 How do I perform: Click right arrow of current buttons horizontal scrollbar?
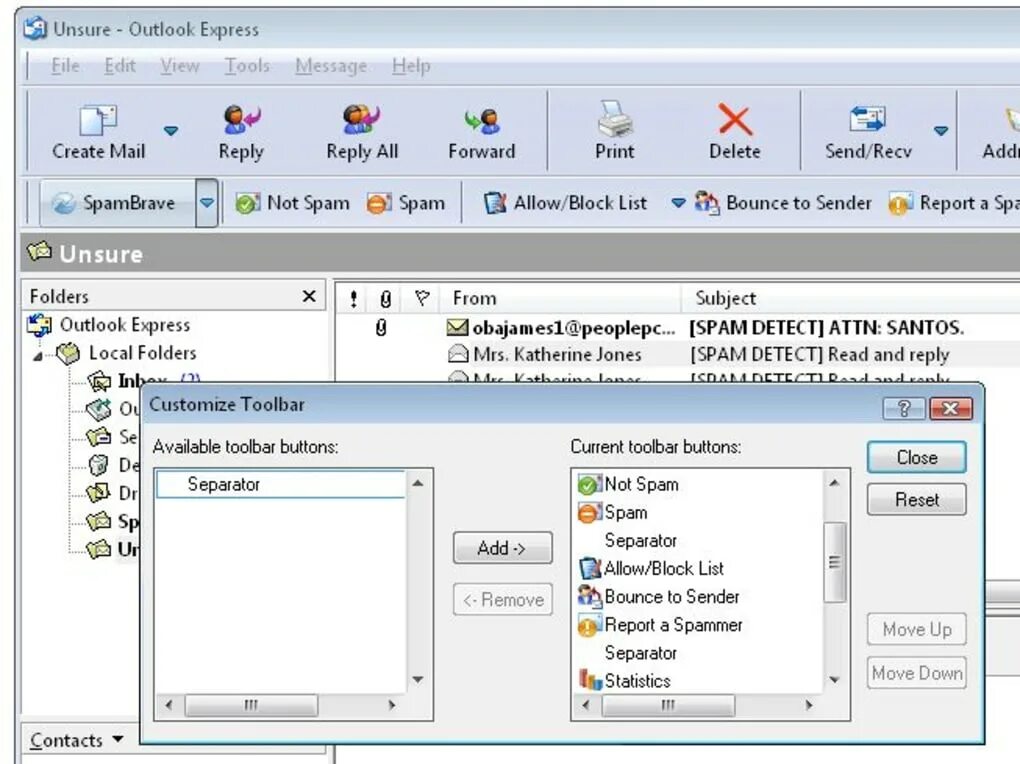coord(809,705)
